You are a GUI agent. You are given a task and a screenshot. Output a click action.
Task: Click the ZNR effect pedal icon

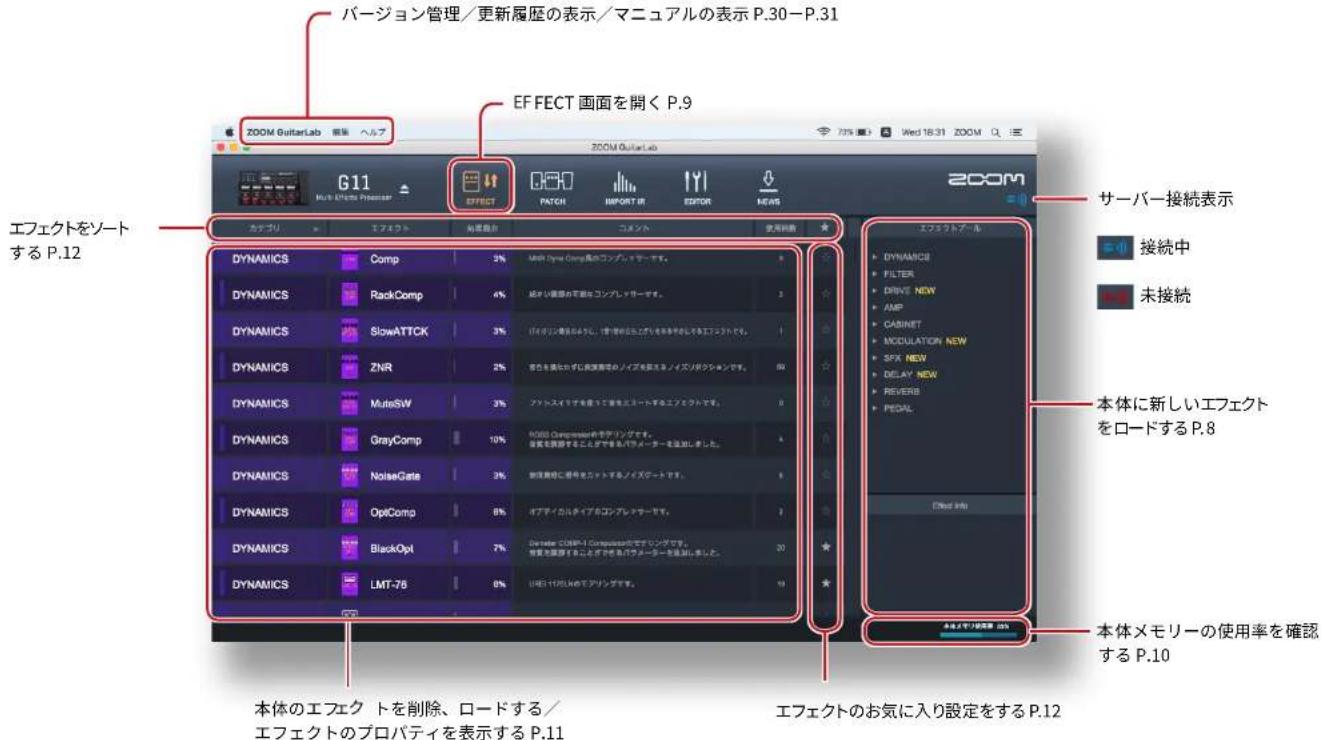(x=349, y=367)
